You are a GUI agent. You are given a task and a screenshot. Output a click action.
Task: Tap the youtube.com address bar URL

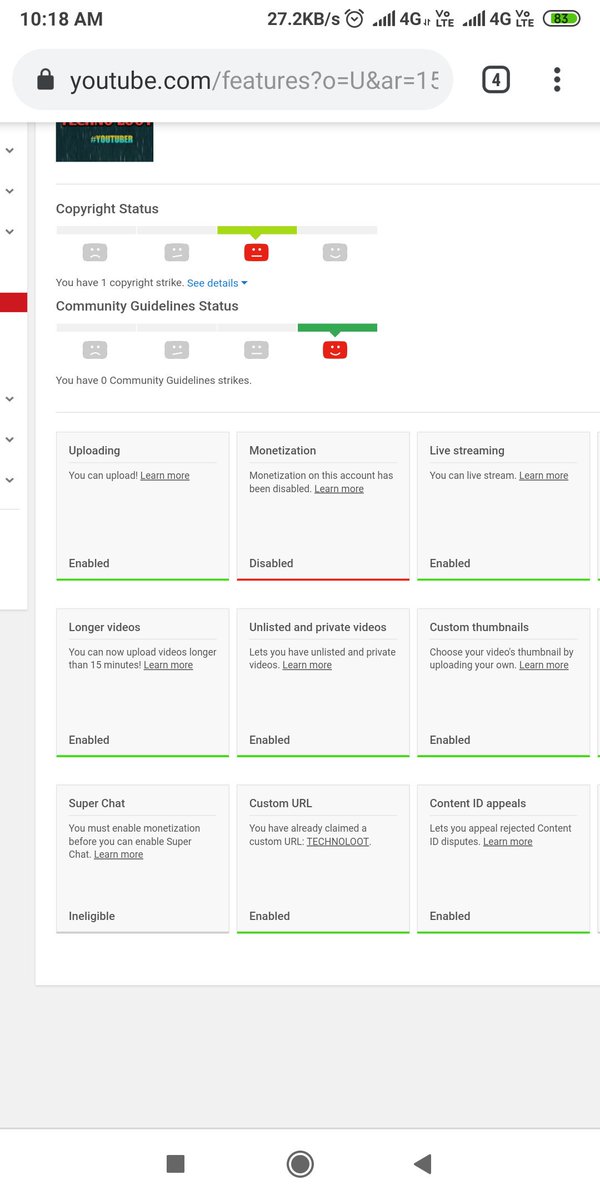pos(253,81)
